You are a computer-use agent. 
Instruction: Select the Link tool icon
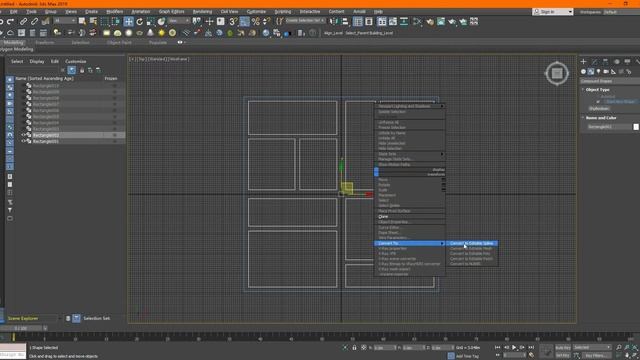tap(24, 21)
